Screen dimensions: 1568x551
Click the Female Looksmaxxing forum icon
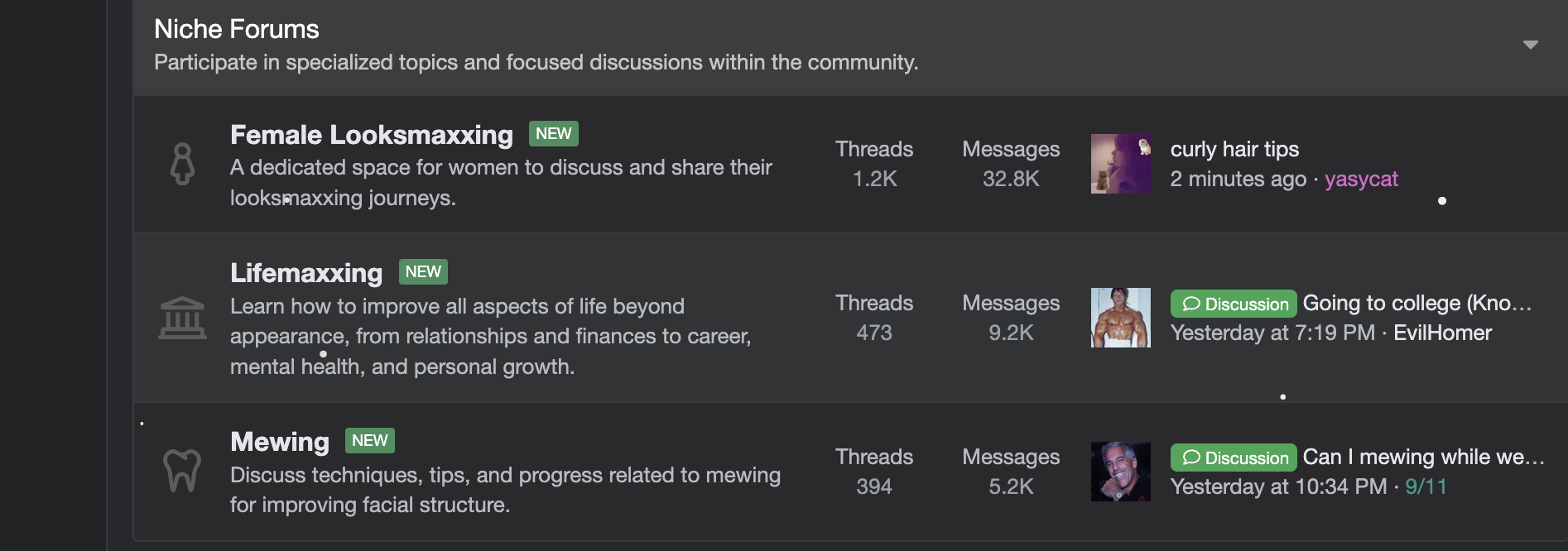tap(182, 164)
